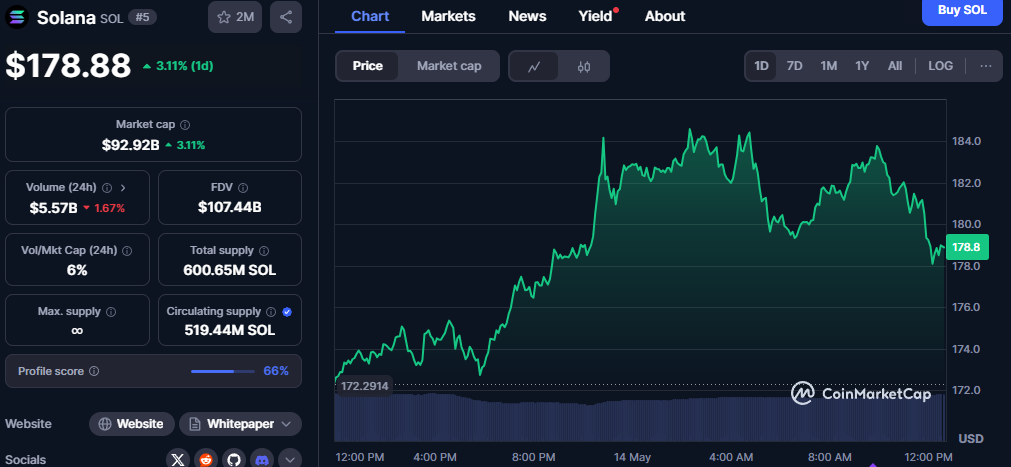Image resolution: width=1011 pixels, height=467 pixels.
Task: Switch to the News tab
Action: pos(527,16)
